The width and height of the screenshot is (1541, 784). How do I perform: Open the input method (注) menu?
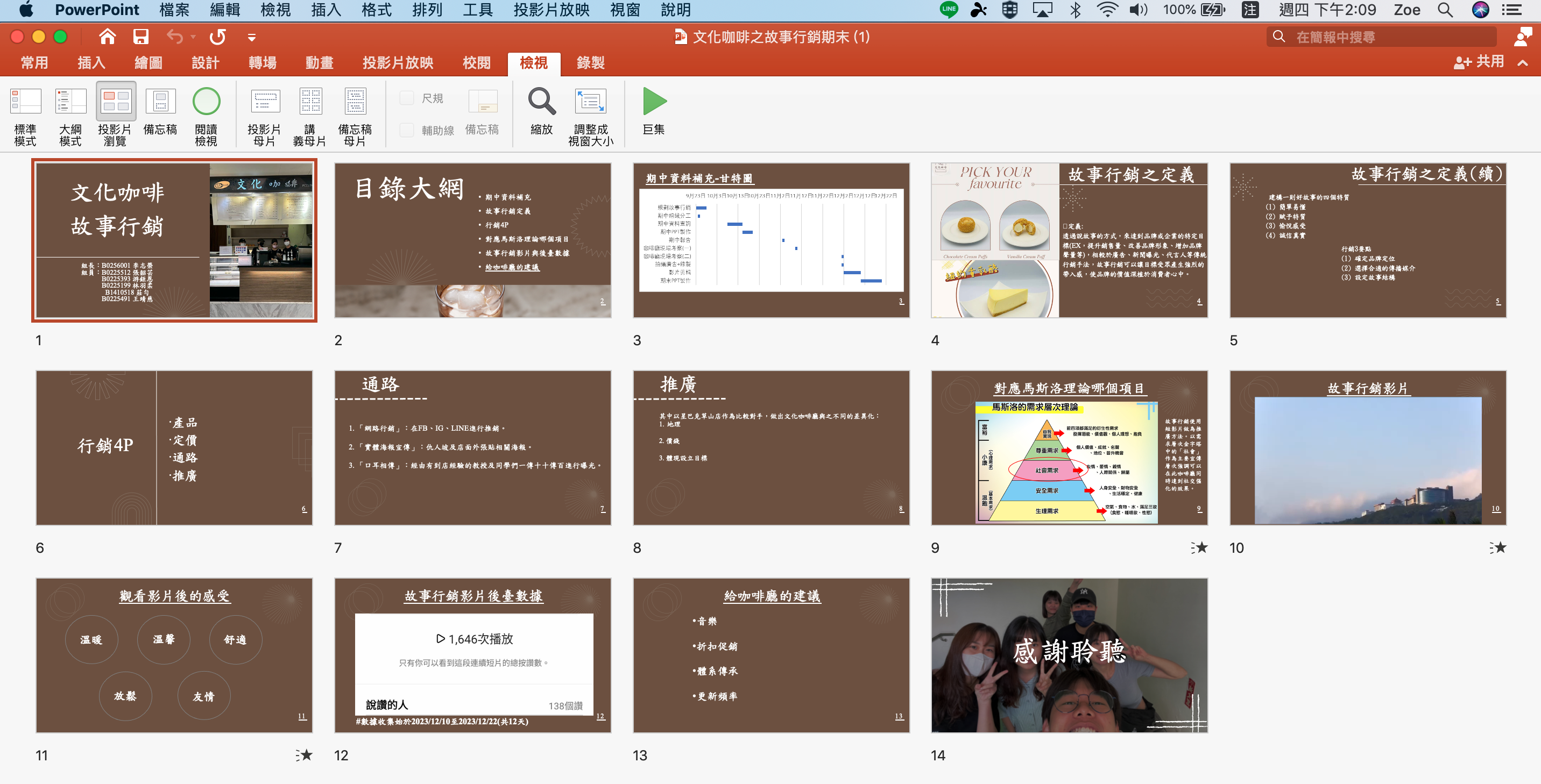tap(1250, 10)
